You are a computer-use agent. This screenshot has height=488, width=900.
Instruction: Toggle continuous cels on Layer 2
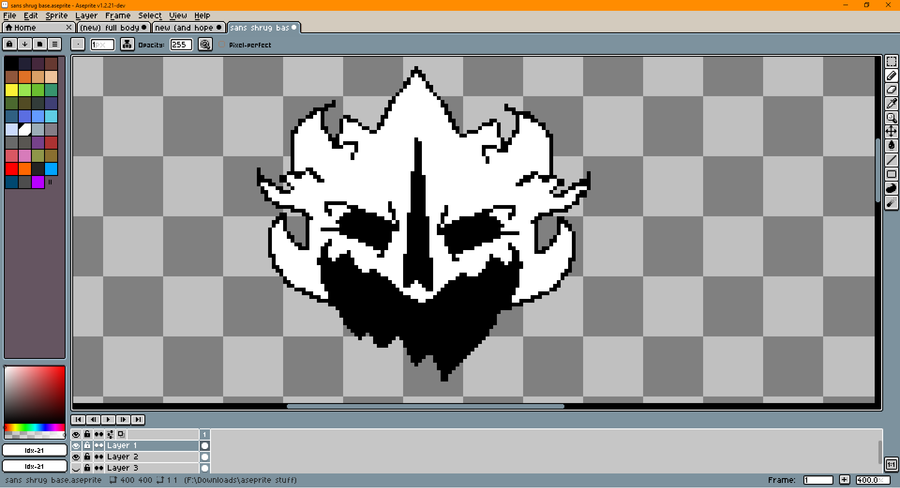99,457
